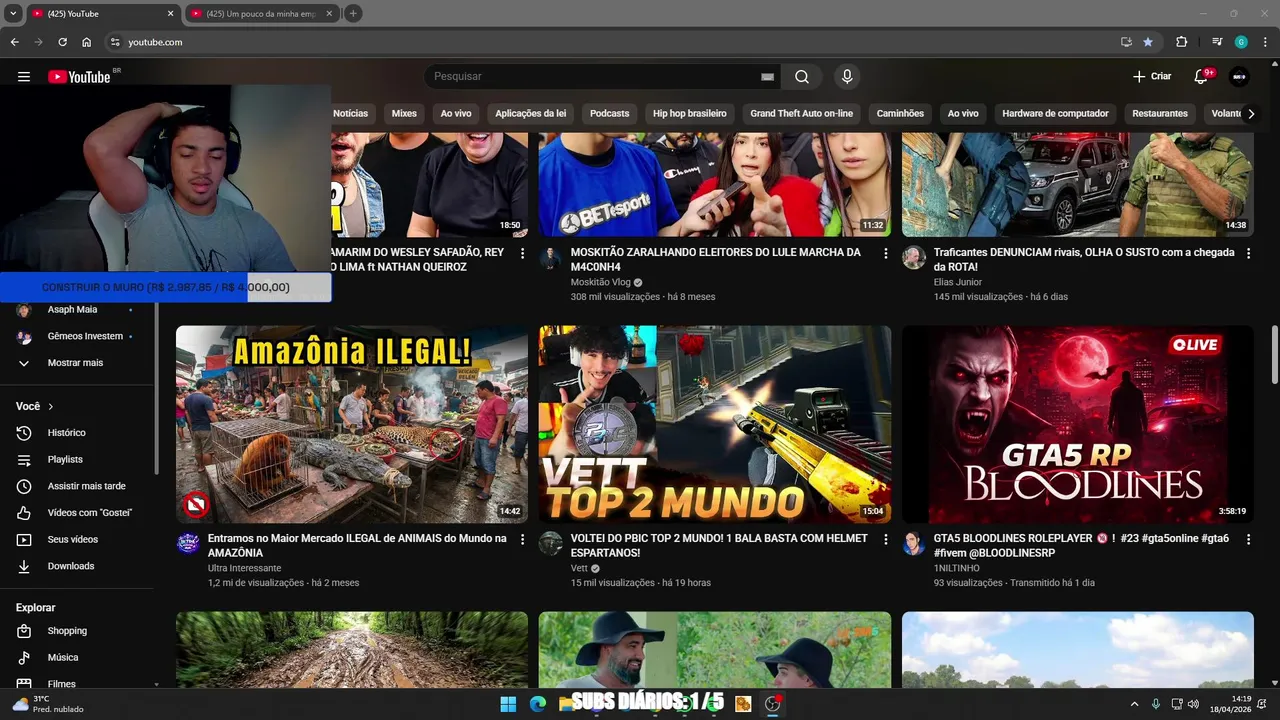
Task: Open a new browser tab
Action: click(353, 14)
